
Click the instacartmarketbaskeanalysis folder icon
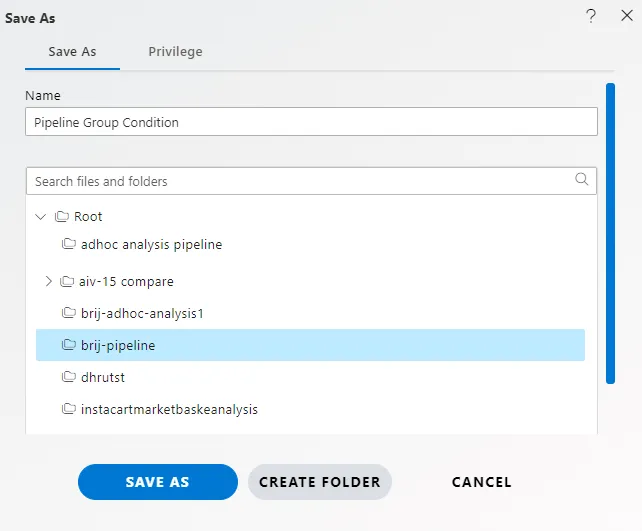[x=69, y=409]
